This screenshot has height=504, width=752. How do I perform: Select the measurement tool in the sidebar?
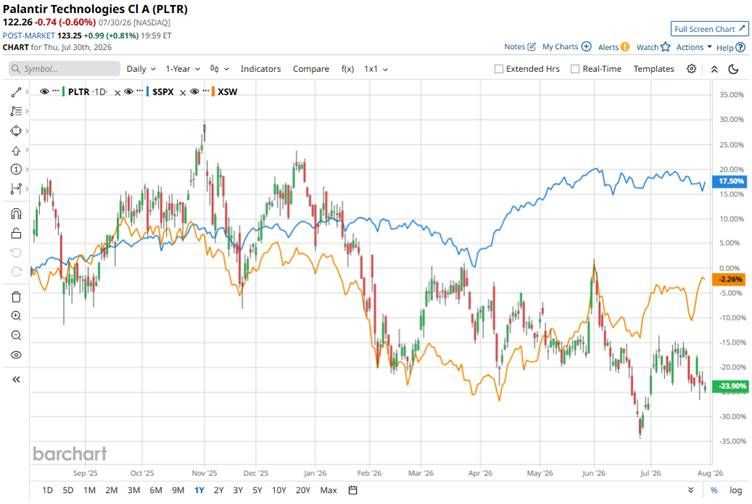(x=16, y=188)
